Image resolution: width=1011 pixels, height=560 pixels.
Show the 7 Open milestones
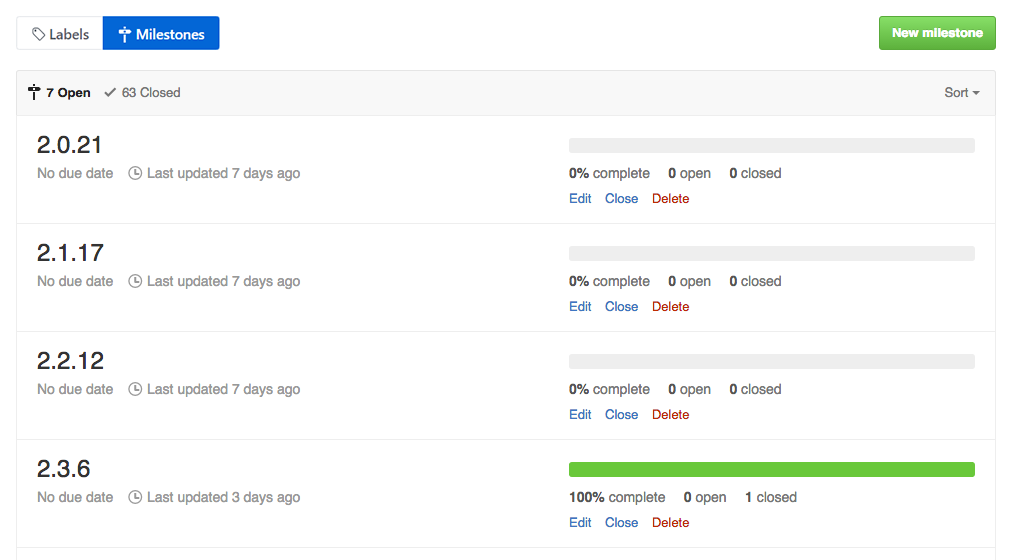tap(67, 93)
